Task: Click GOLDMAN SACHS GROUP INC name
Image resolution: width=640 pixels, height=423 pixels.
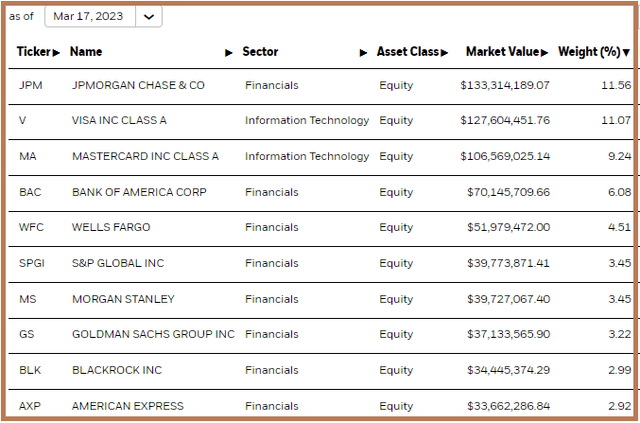Action: (153, 334)
